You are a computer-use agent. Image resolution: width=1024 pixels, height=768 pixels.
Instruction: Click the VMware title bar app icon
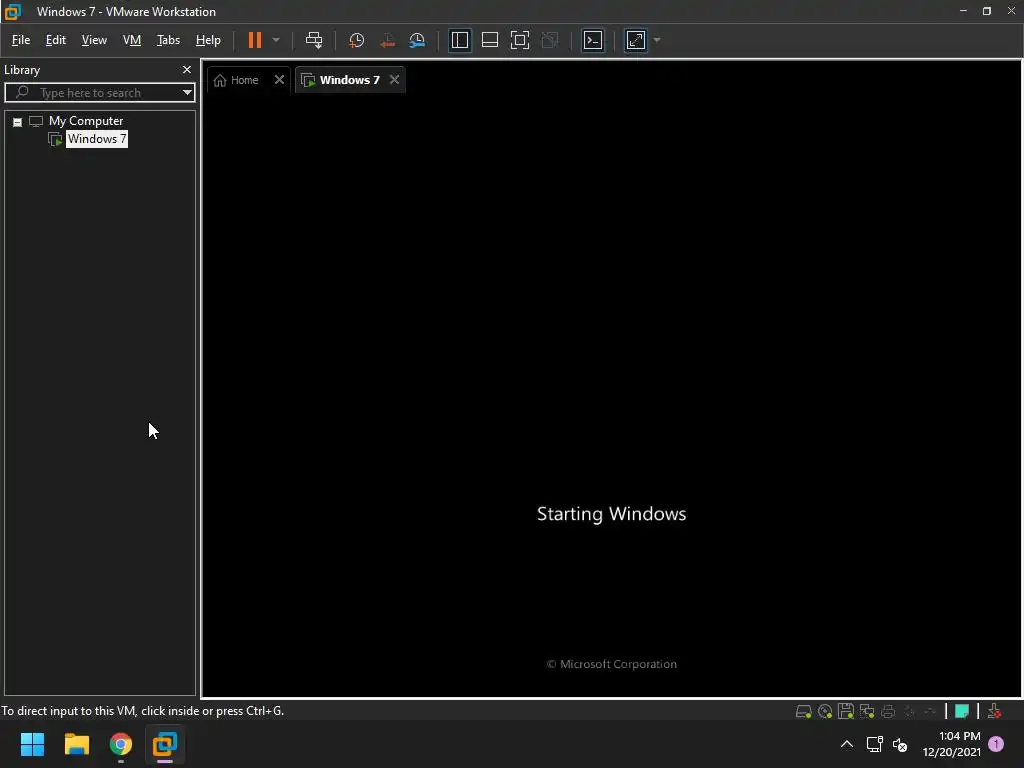[13, 12]
